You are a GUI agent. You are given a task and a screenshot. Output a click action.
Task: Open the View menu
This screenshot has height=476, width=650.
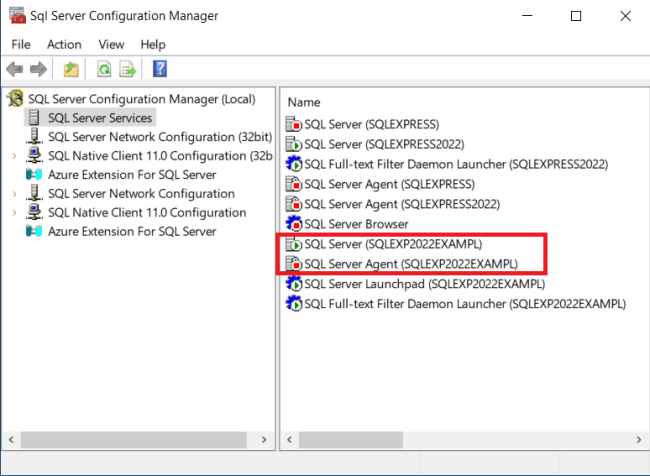111,44
